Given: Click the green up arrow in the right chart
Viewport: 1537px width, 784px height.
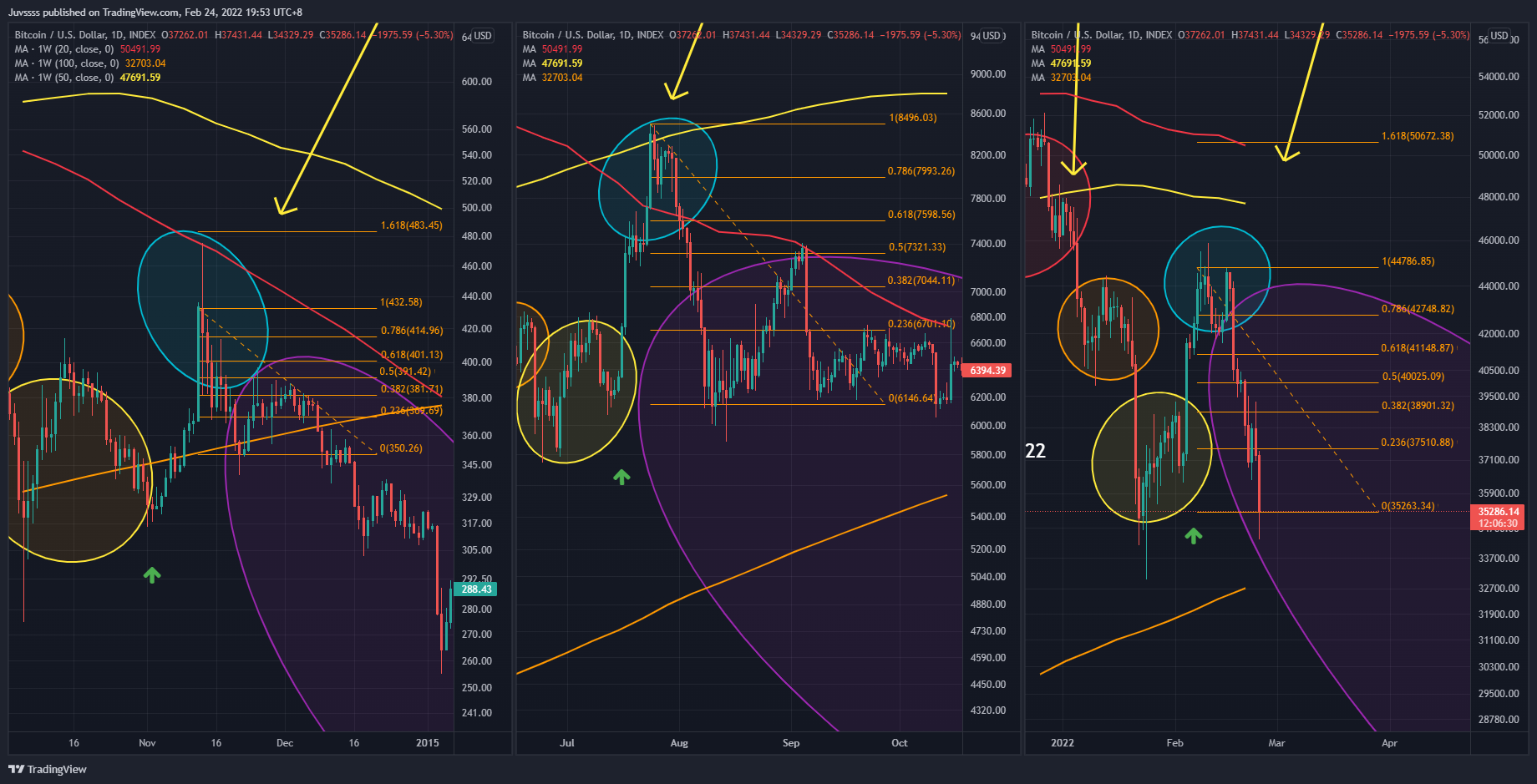Looking at the screenshot, I should pyautogui.click(x=1194, y=535).
